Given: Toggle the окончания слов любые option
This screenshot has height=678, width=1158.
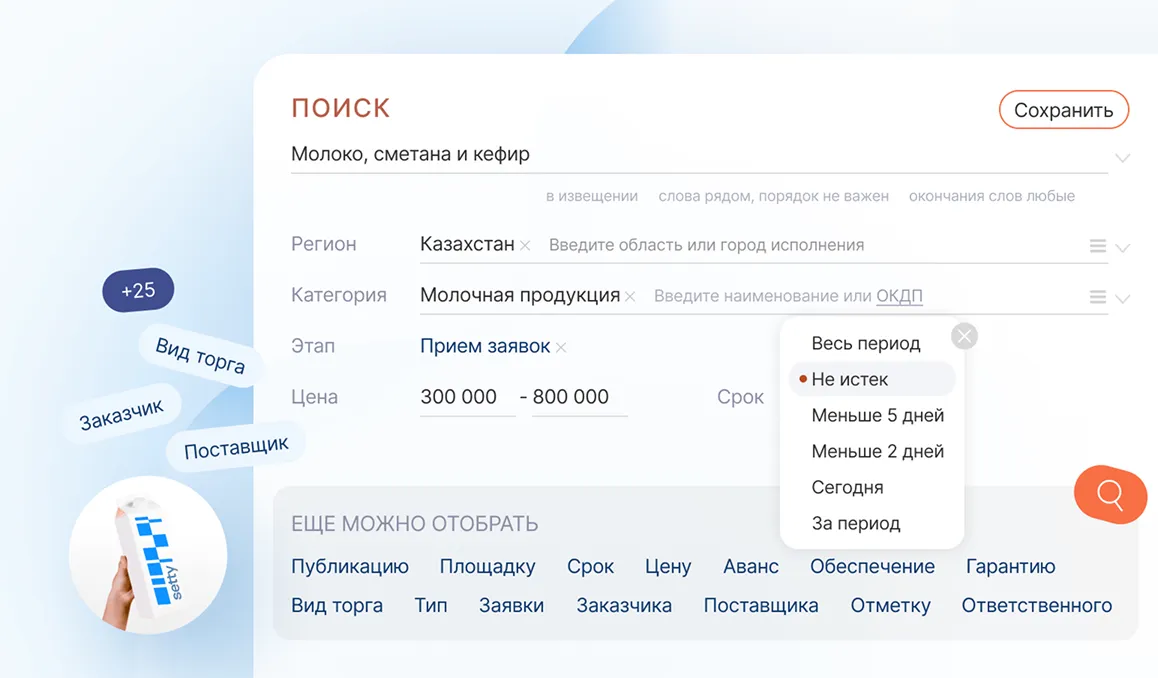Looking at the screenshot, I should 991,196.
